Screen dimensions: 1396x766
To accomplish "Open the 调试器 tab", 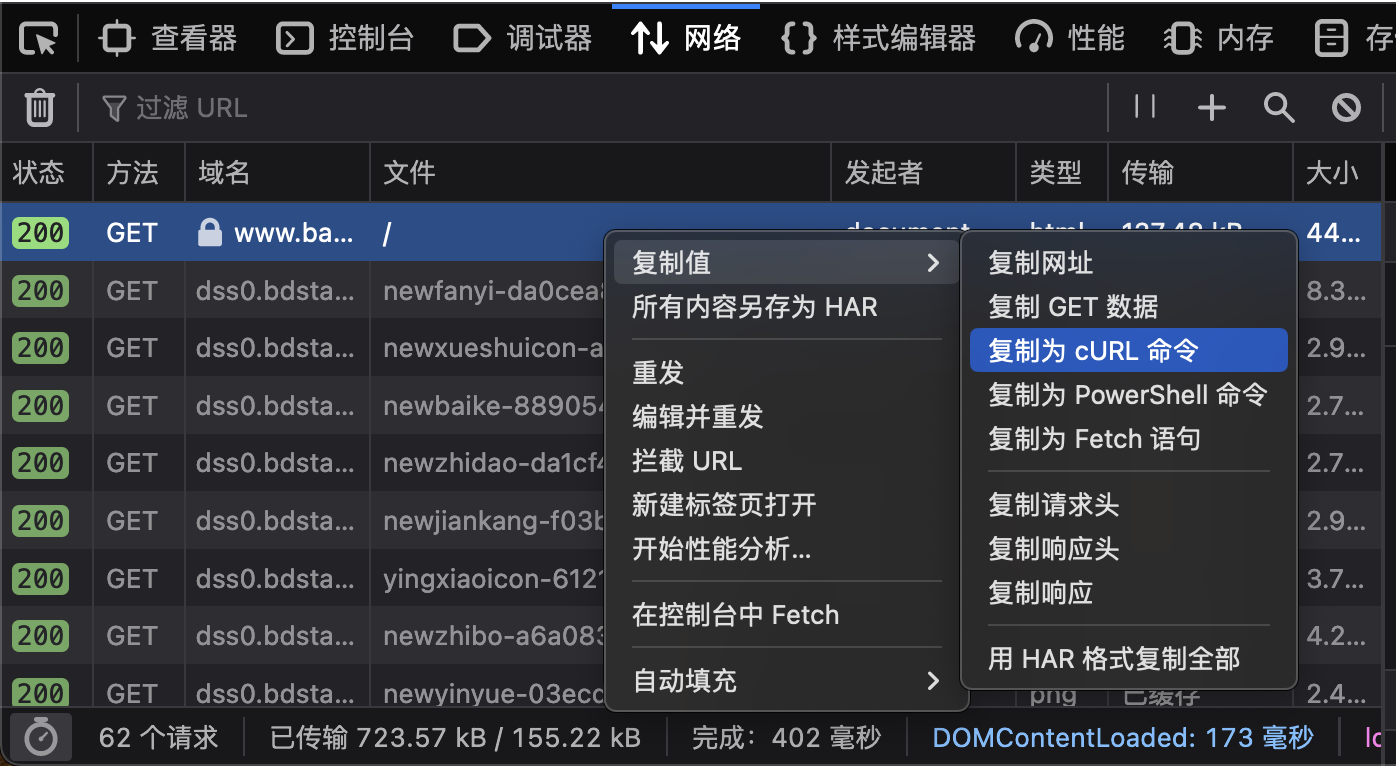I will point(522,40).
